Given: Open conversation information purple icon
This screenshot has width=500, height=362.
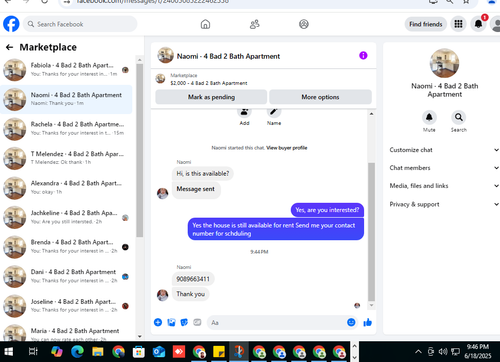Looking at the screenshot, I should [x=363, y=55].
